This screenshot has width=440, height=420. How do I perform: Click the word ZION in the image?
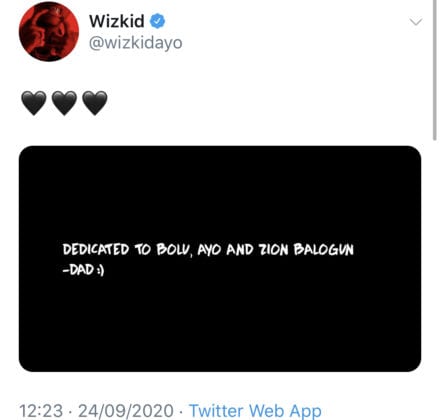pos(273,249)
